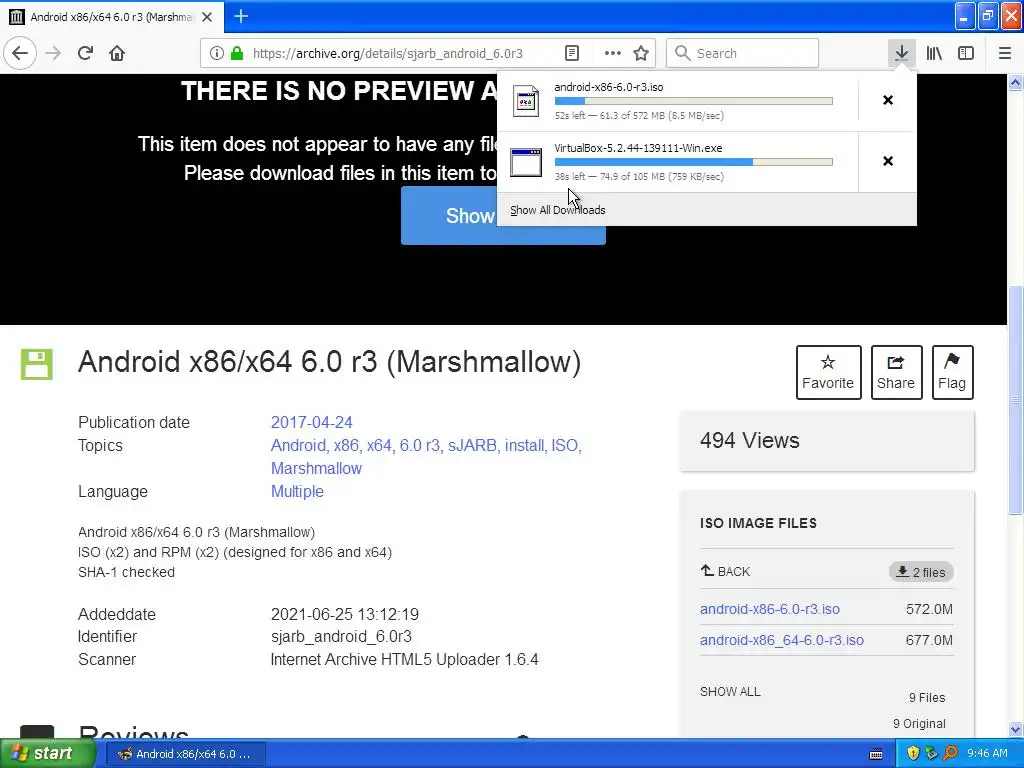Click the Share button

896,372
